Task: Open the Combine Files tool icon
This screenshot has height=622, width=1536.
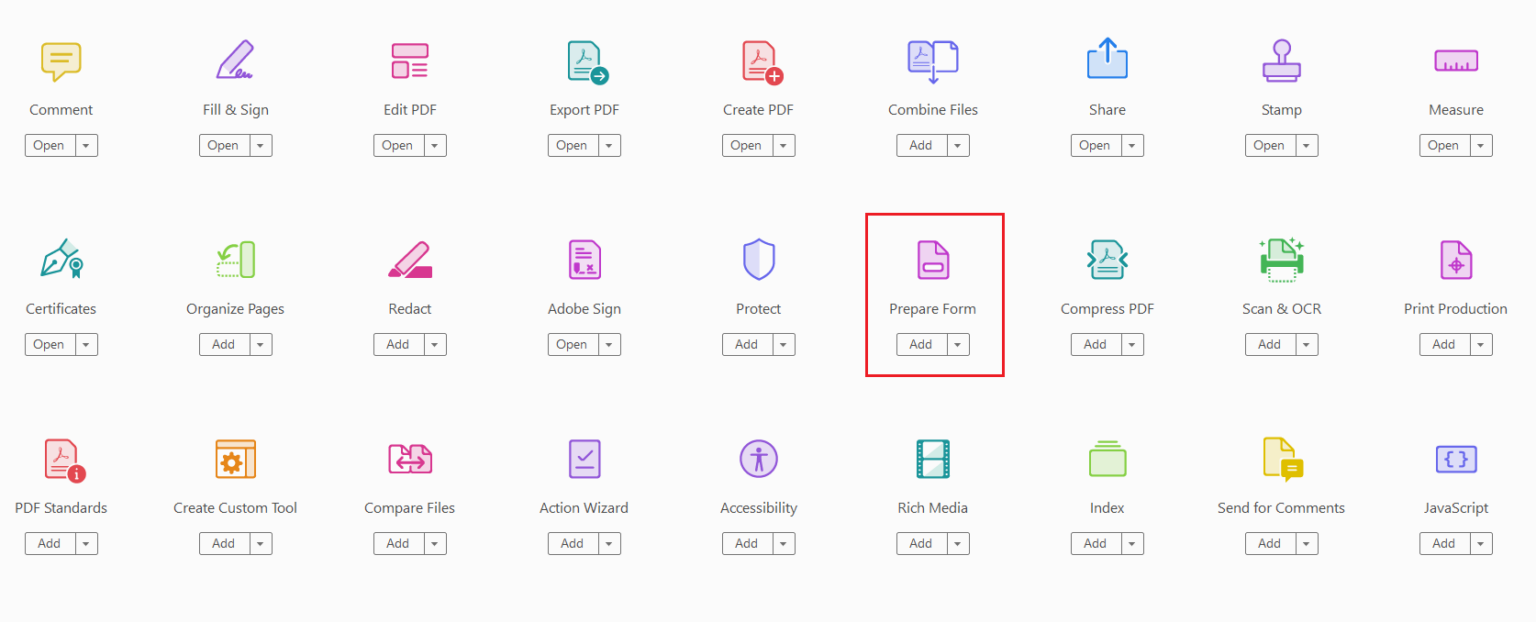Action: (932, 60)
